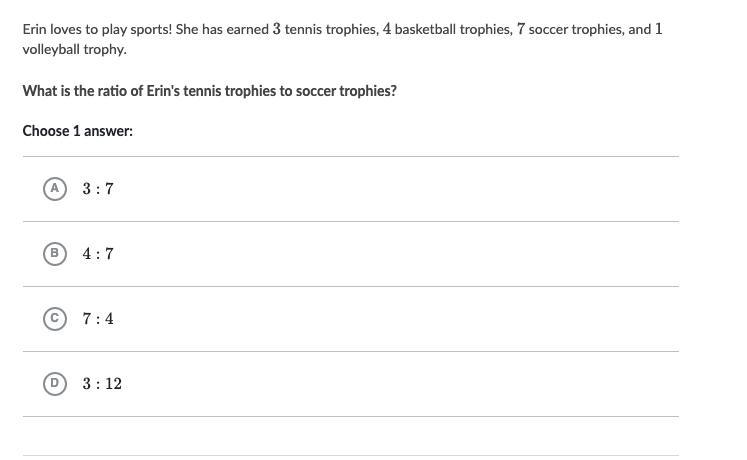Click the words 'Erin loves to play sports!'
Viewport: 747px width, 460px height.
[97, 30]
